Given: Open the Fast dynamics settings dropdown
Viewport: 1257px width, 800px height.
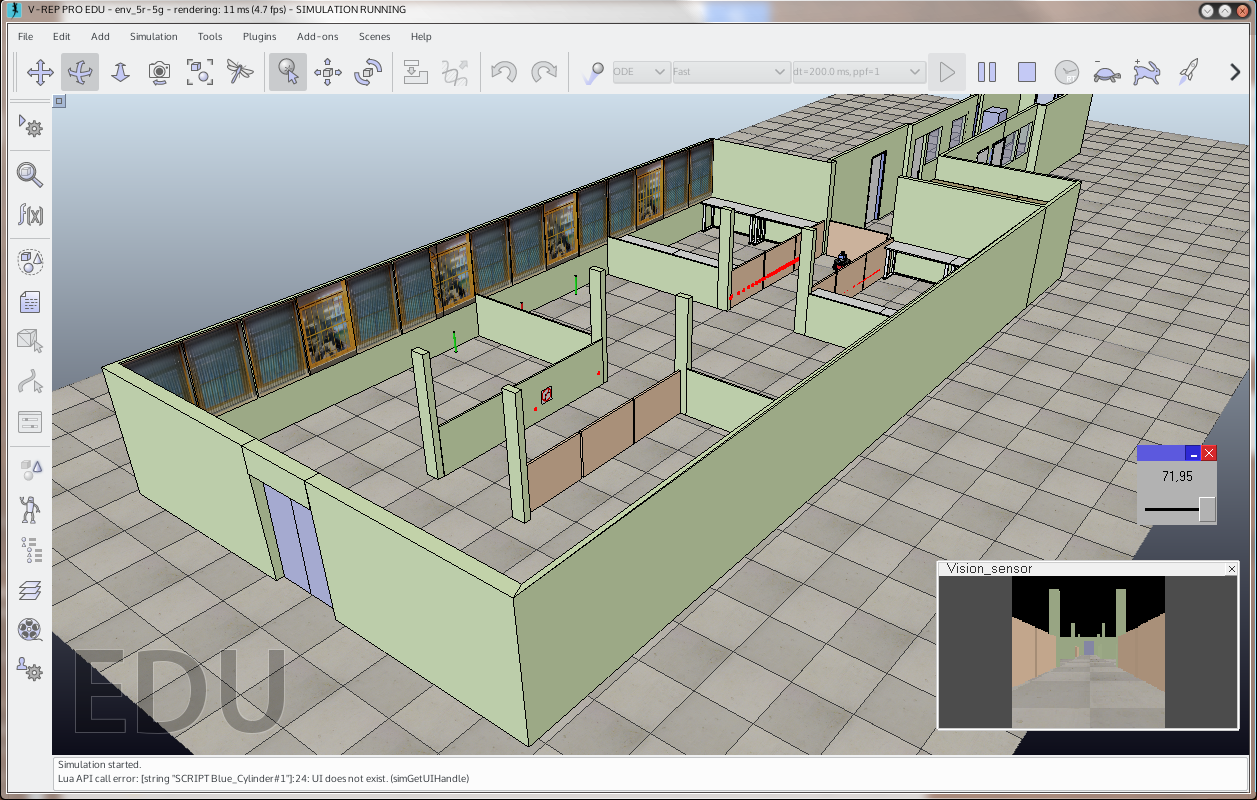Looking at the screenshot, I should click(x=731, y=72).
